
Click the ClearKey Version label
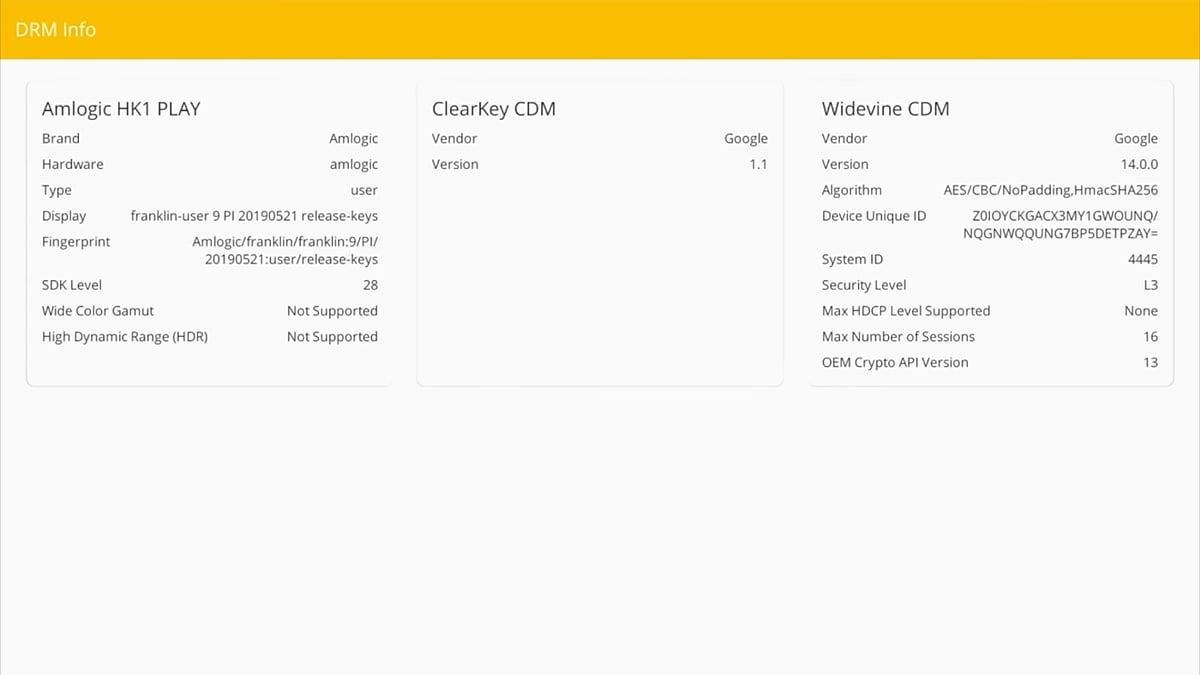(x=455, y=164)
